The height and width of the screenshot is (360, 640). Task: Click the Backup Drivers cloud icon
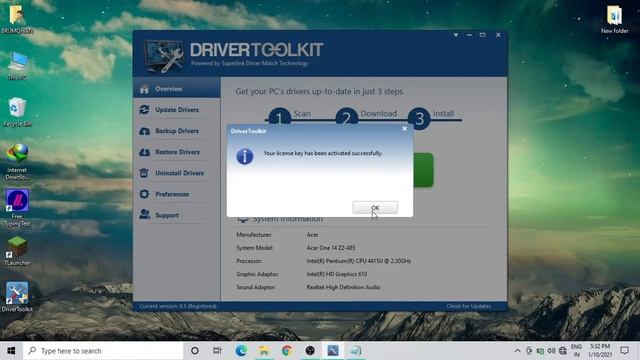[144, 131]
